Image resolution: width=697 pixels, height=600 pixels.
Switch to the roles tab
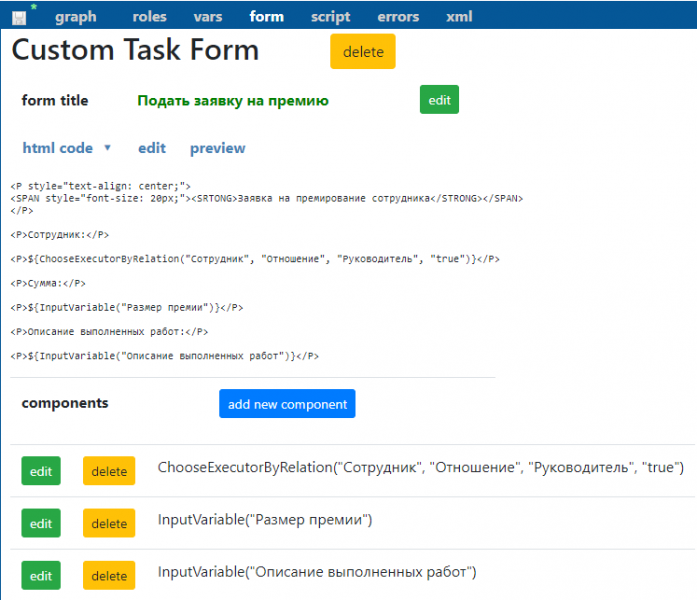(149, 17)
